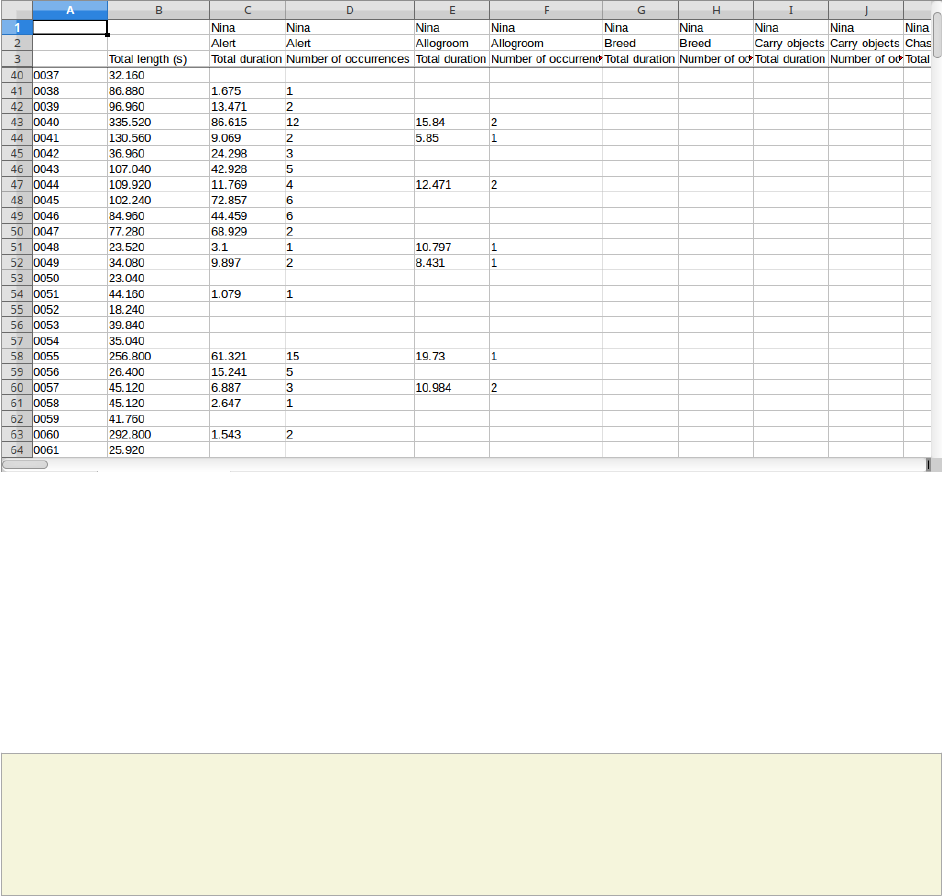
Task: Click cell value 6.887
Action: 248,388
